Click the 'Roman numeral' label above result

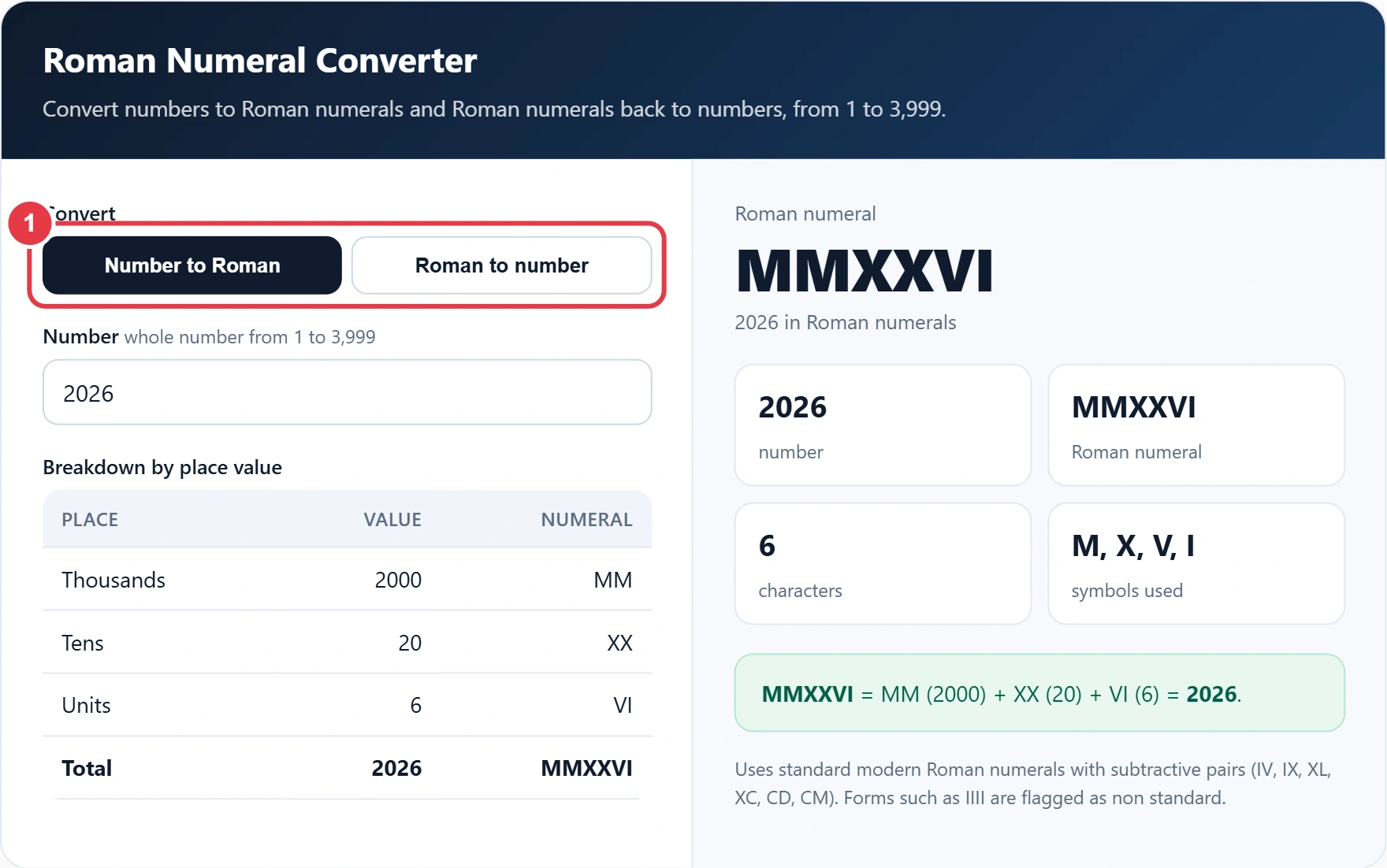[805, 213]
